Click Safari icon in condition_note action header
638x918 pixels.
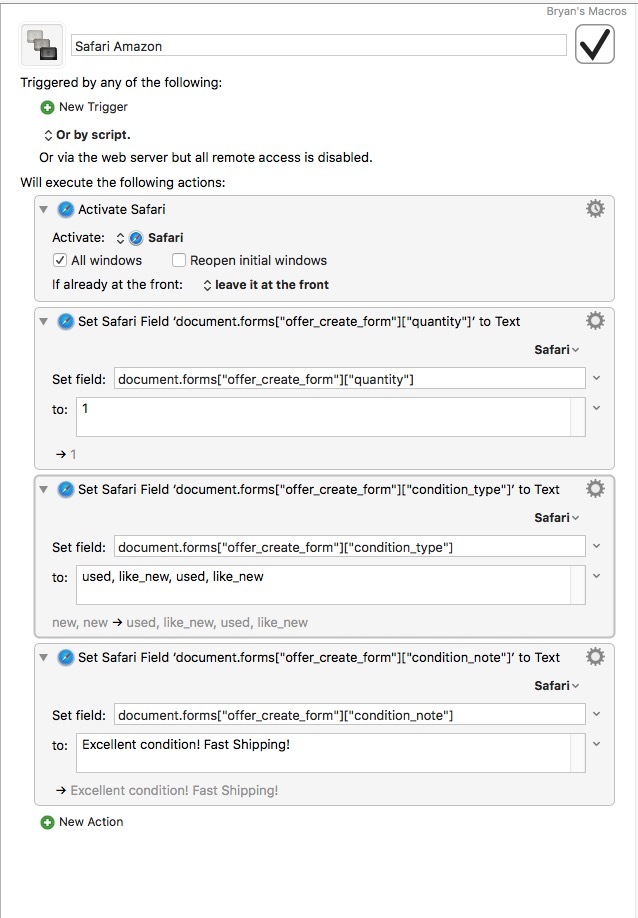[66, 657]
